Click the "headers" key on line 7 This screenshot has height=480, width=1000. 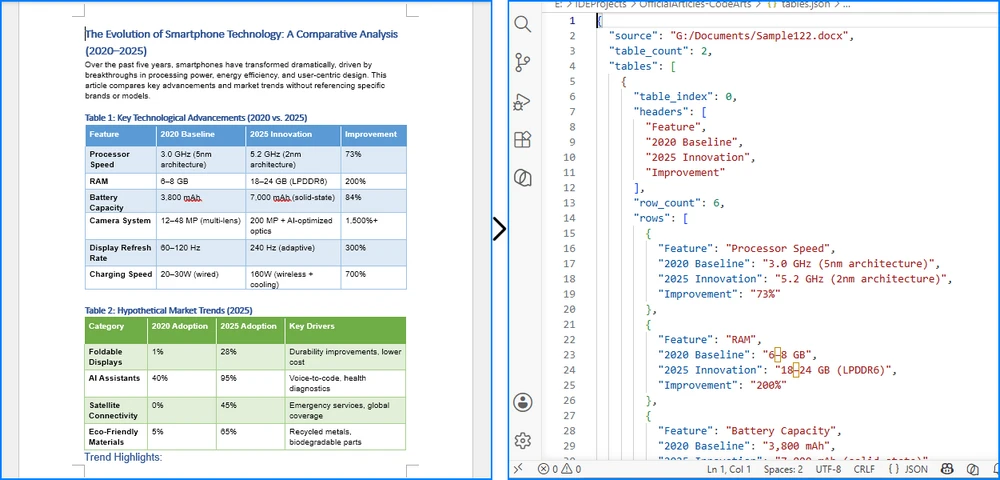point(660,112)
